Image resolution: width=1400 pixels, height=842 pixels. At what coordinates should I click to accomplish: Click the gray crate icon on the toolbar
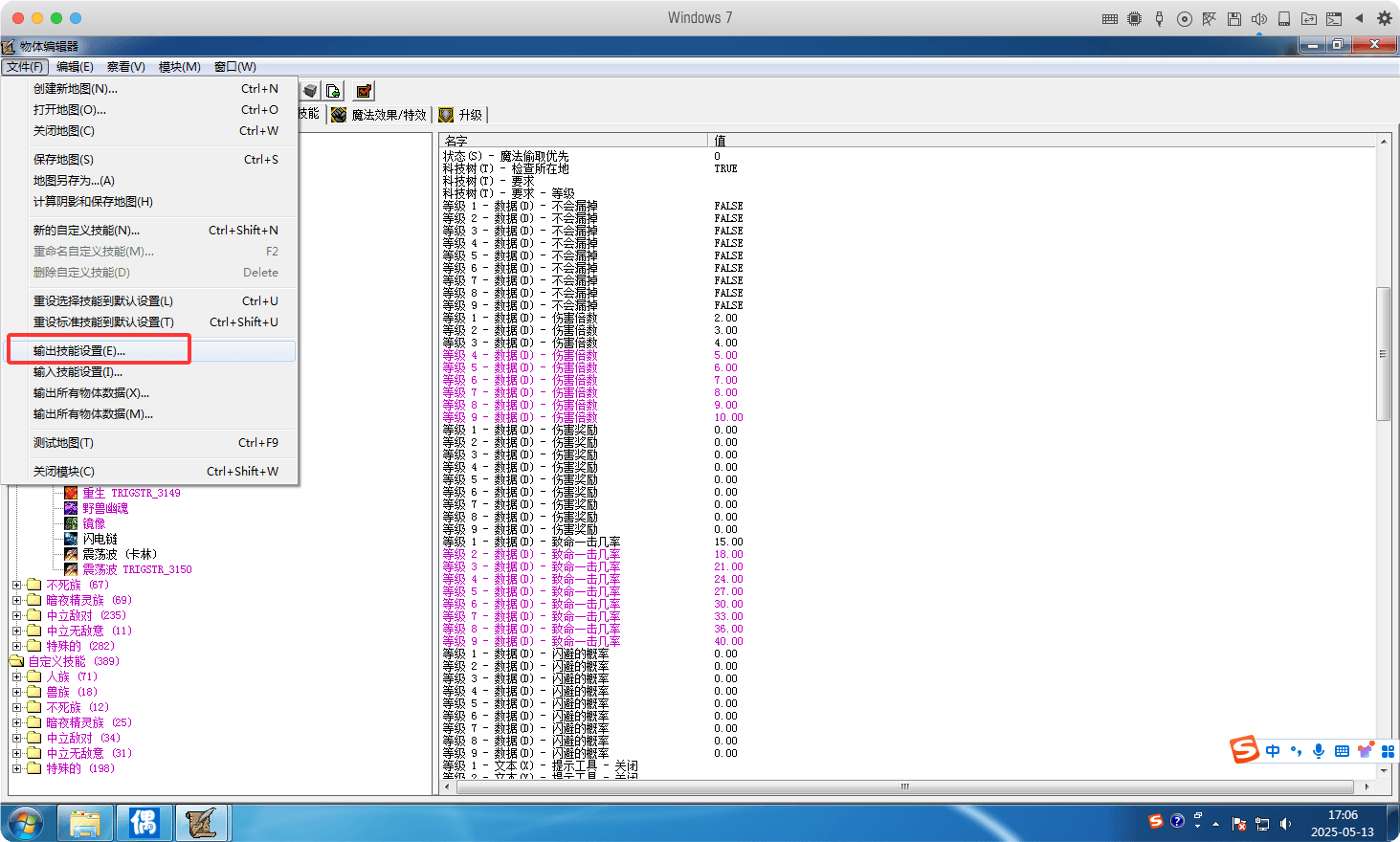tap(309, 91)
